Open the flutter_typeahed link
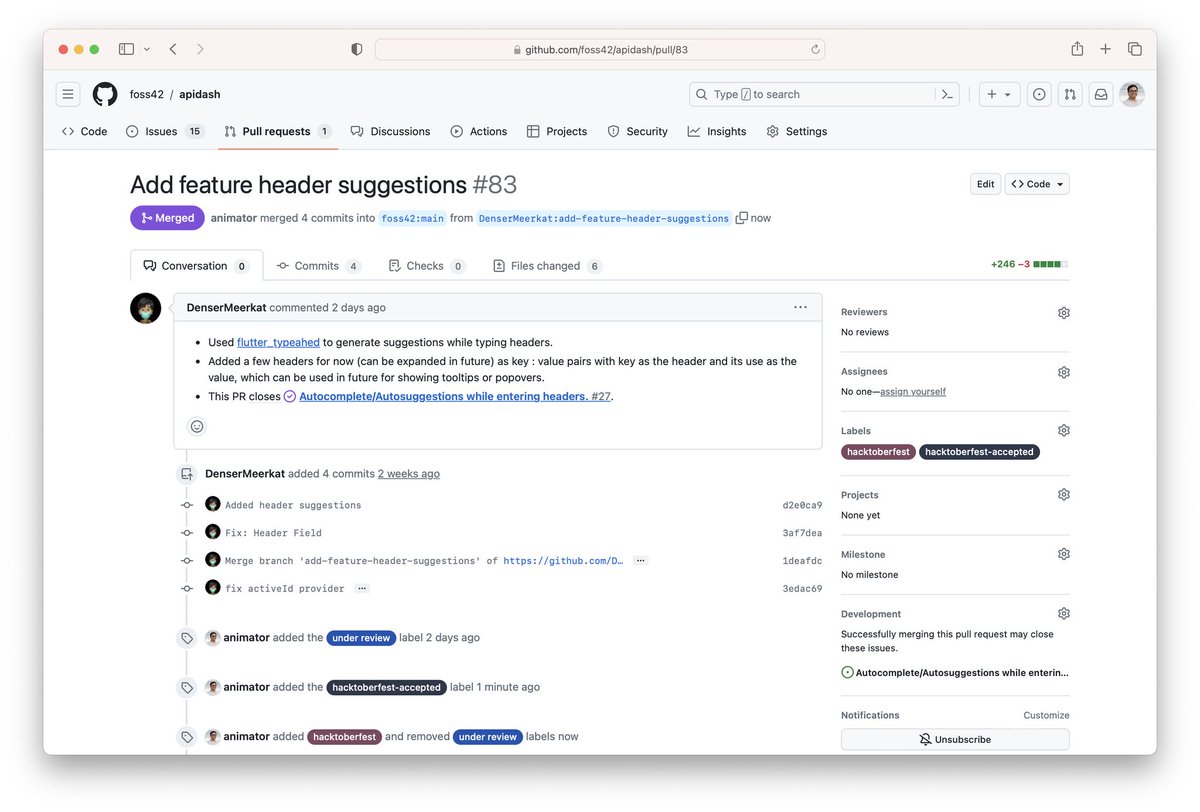1200x812 pixels. point(278,342)
